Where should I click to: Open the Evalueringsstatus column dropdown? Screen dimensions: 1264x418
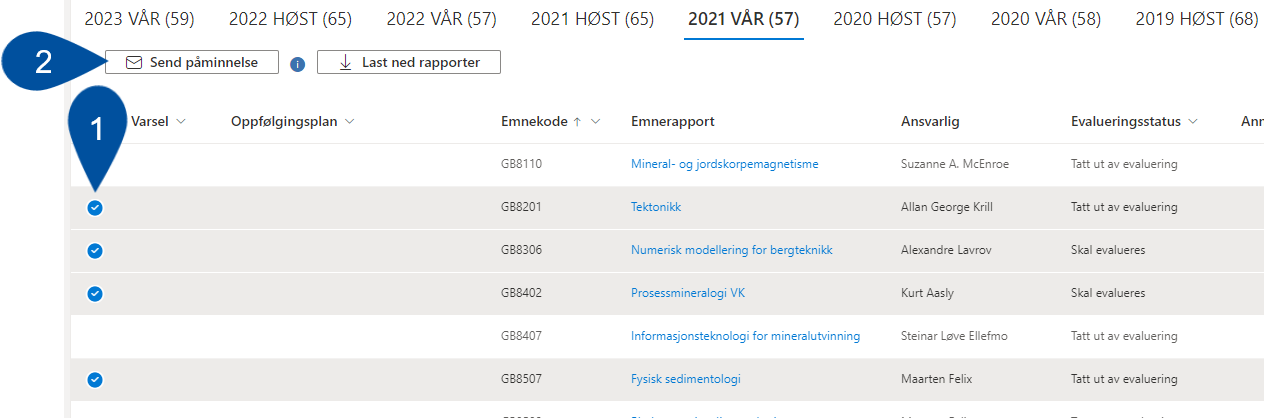point(1192,122)
